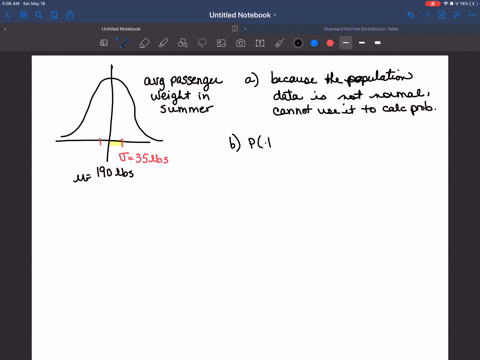
Task: Select the Shapes tool
Action: point(182,43)
